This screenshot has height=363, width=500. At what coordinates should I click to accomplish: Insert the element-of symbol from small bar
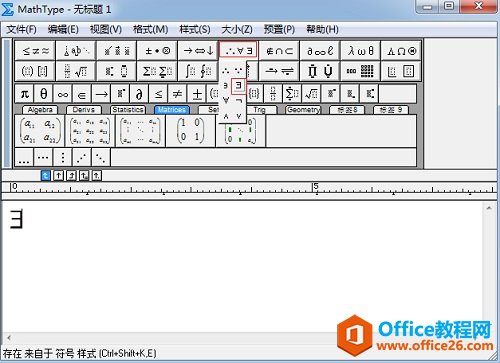(82, 94)
